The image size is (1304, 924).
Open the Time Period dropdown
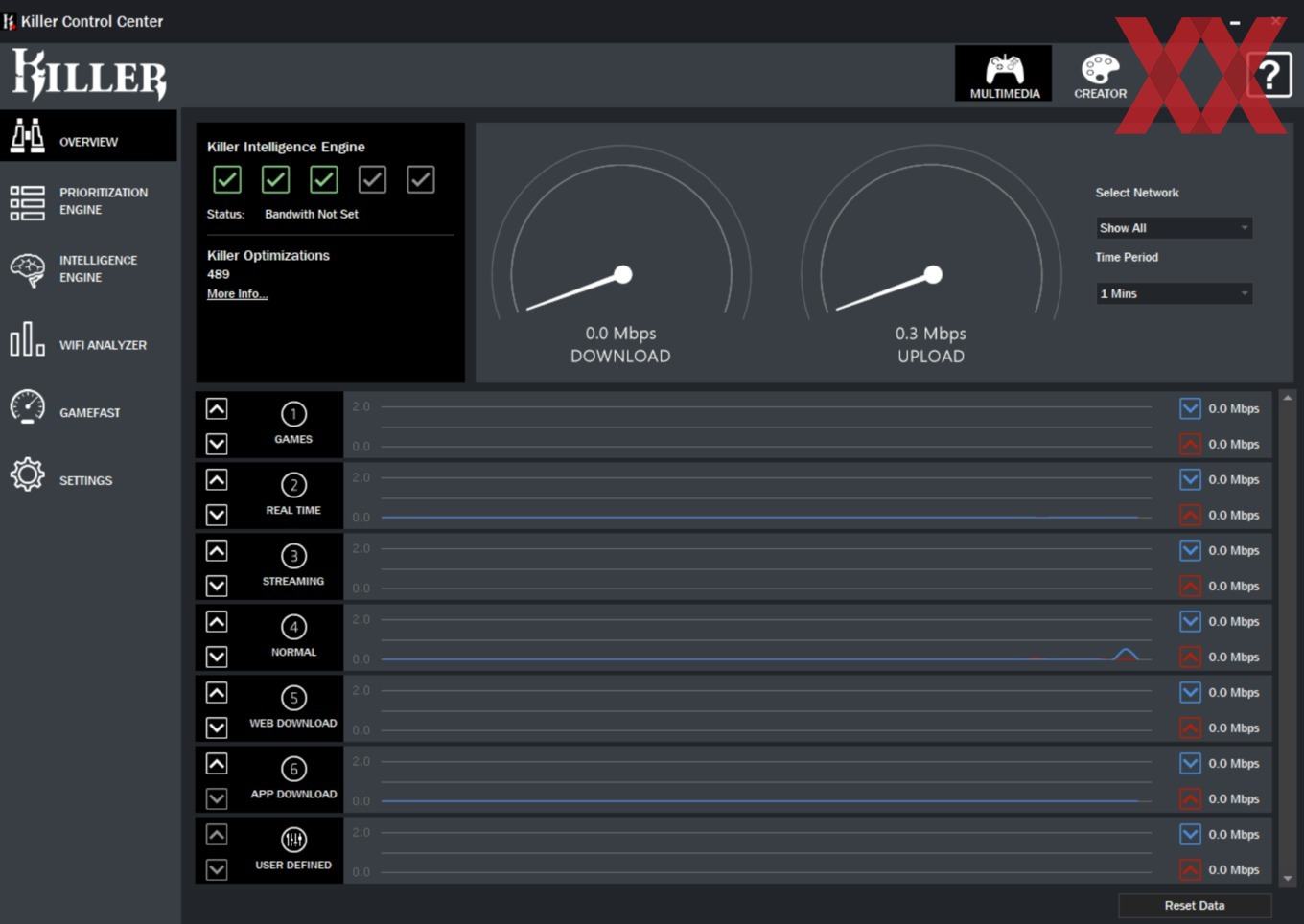(x=1174, y=293)
